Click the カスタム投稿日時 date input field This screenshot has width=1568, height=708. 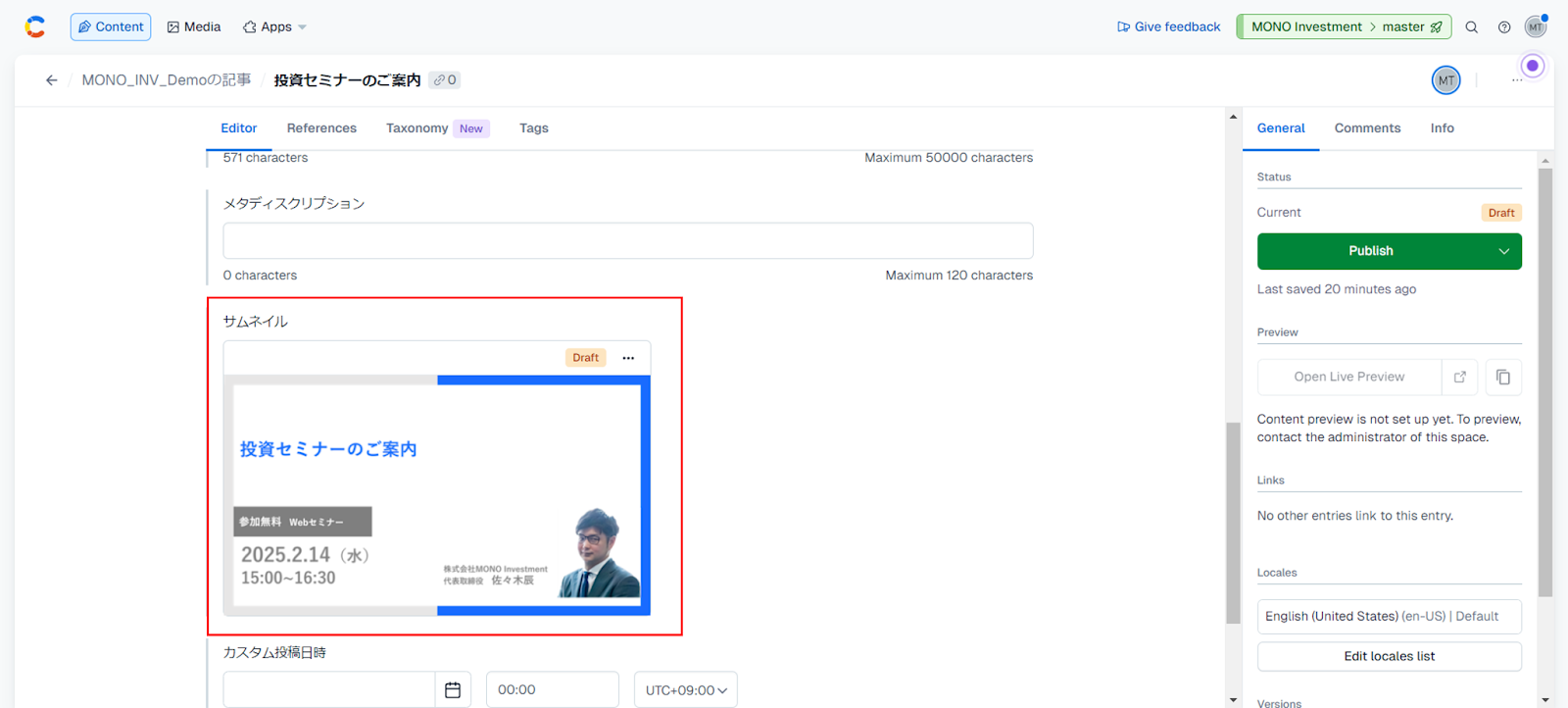tap(329, 690)
